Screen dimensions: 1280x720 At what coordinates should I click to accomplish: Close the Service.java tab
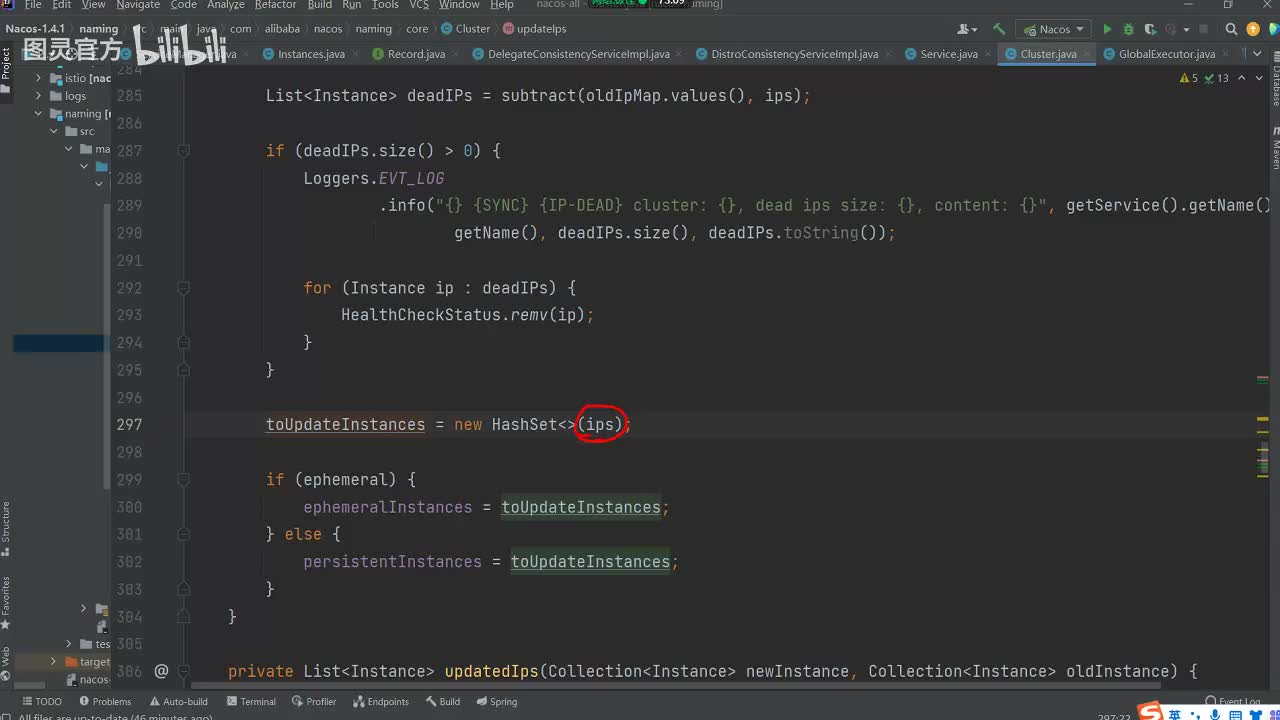989,54
